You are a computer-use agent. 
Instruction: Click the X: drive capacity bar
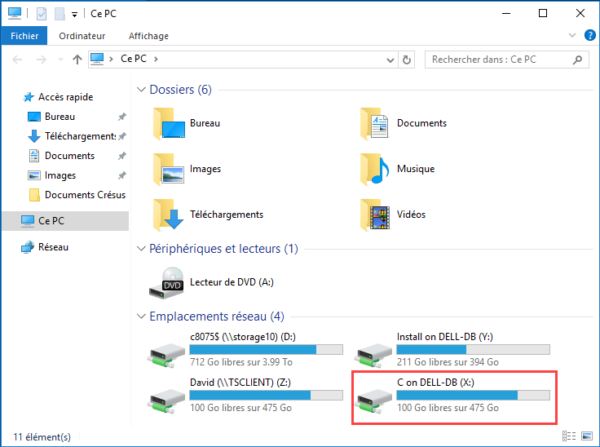click(x=473, y=395)
